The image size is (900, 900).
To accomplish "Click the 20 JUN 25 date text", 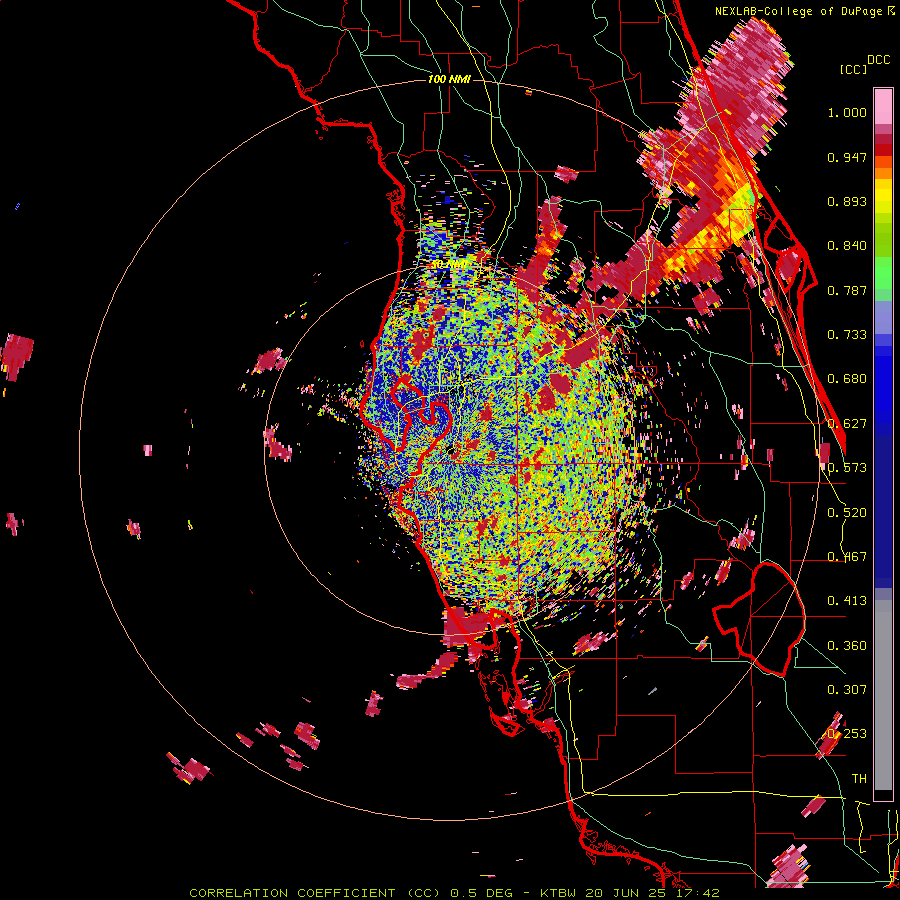I will click(626, 893).
